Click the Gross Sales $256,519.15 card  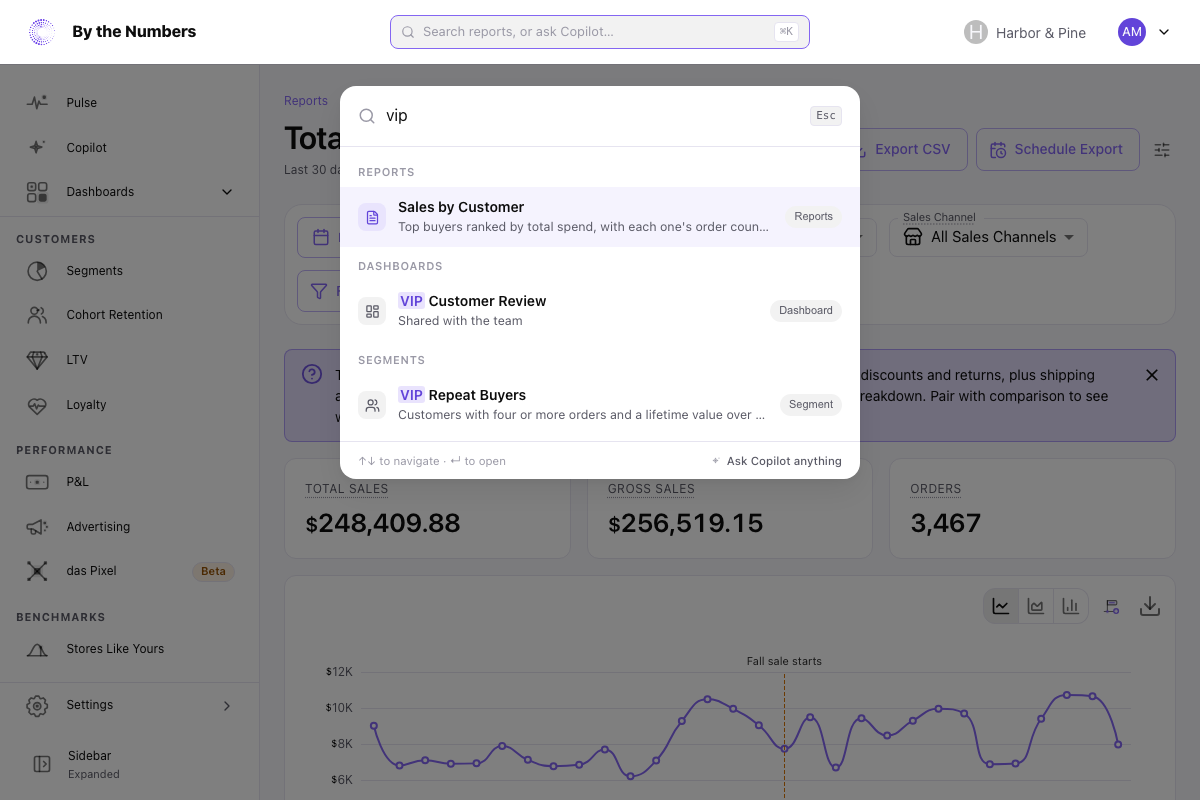pyautogui.click(x=730, y=509)
